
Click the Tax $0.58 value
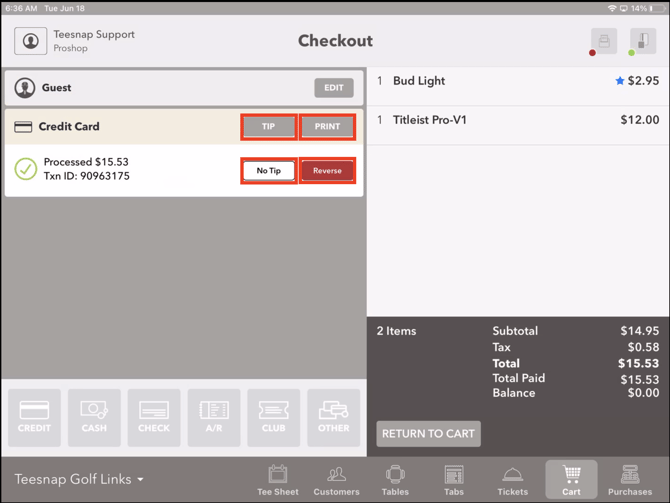[643, 347]
